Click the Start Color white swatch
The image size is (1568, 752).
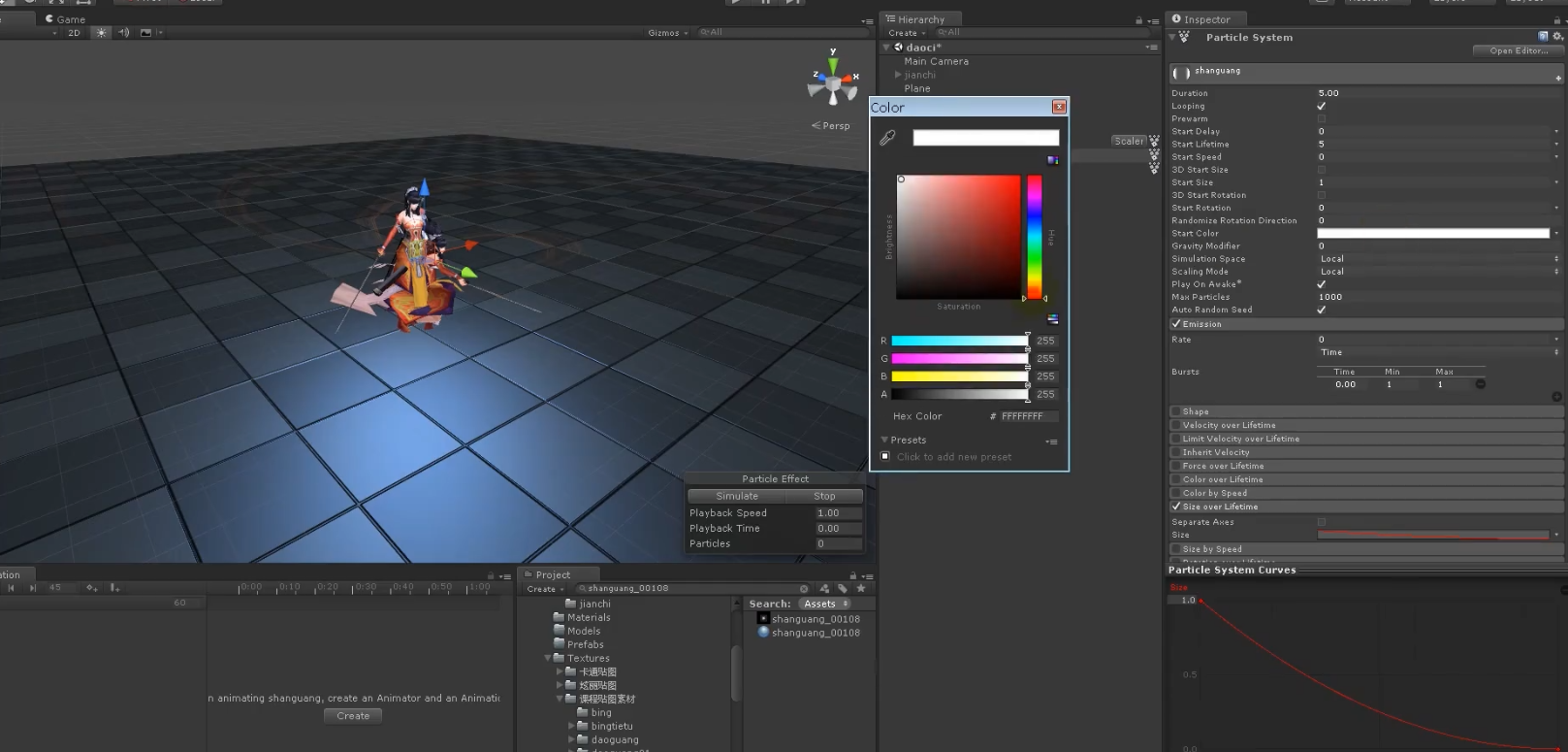[1433, 234]
